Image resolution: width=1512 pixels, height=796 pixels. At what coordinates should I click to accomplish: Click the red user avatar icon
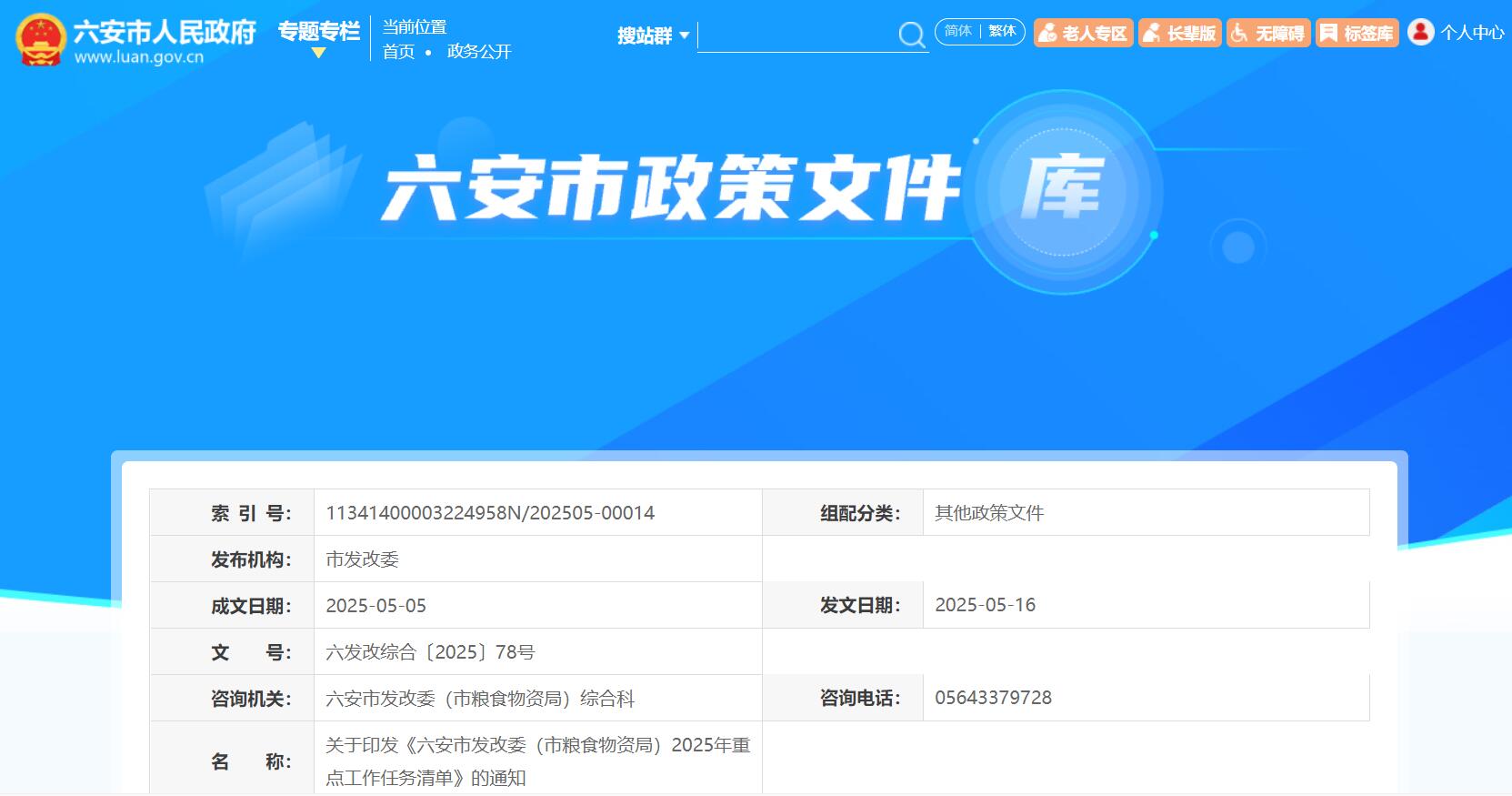[1420, 32]
